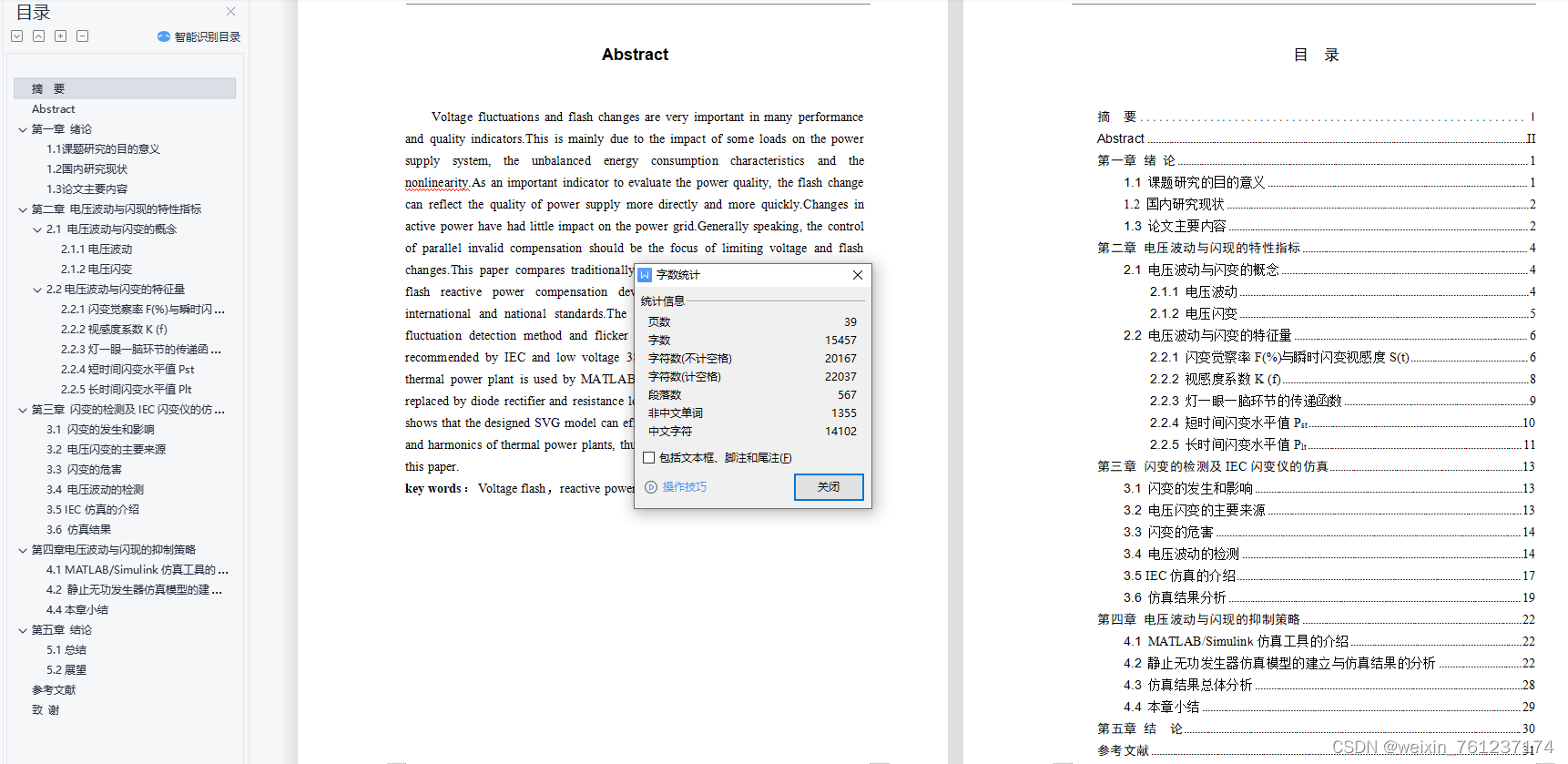Select 1.3论文主要内容 outline entry
The height and width of the screenshot is (764, 1568).
87,189
